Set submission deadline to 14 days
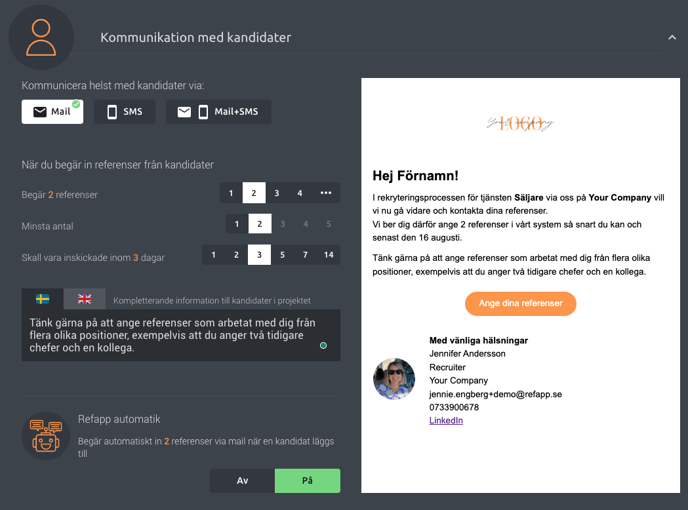 click(x=329, y=255)
